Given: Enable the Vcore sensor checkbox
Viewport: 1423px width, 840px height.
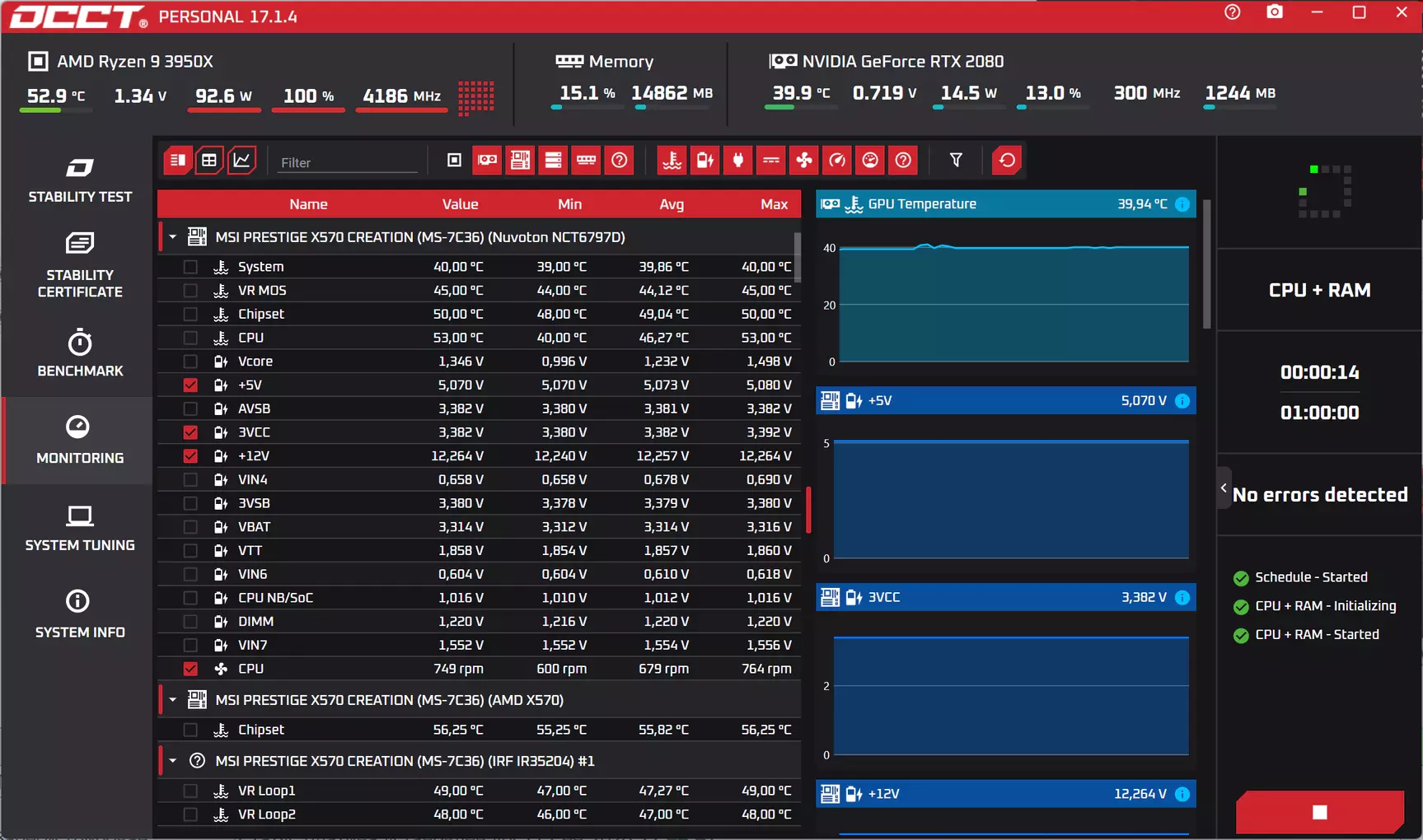Looking at the screenshot, I should pos(190,362).
